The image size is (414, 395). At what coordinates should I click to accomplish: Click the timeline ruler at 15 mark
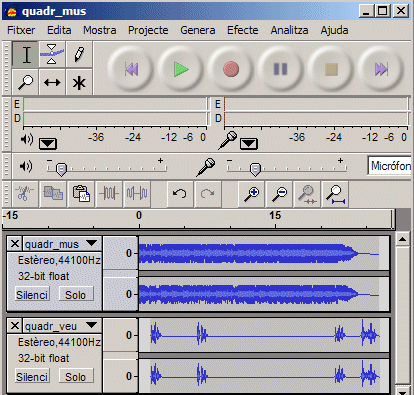[x=275, y=216]
